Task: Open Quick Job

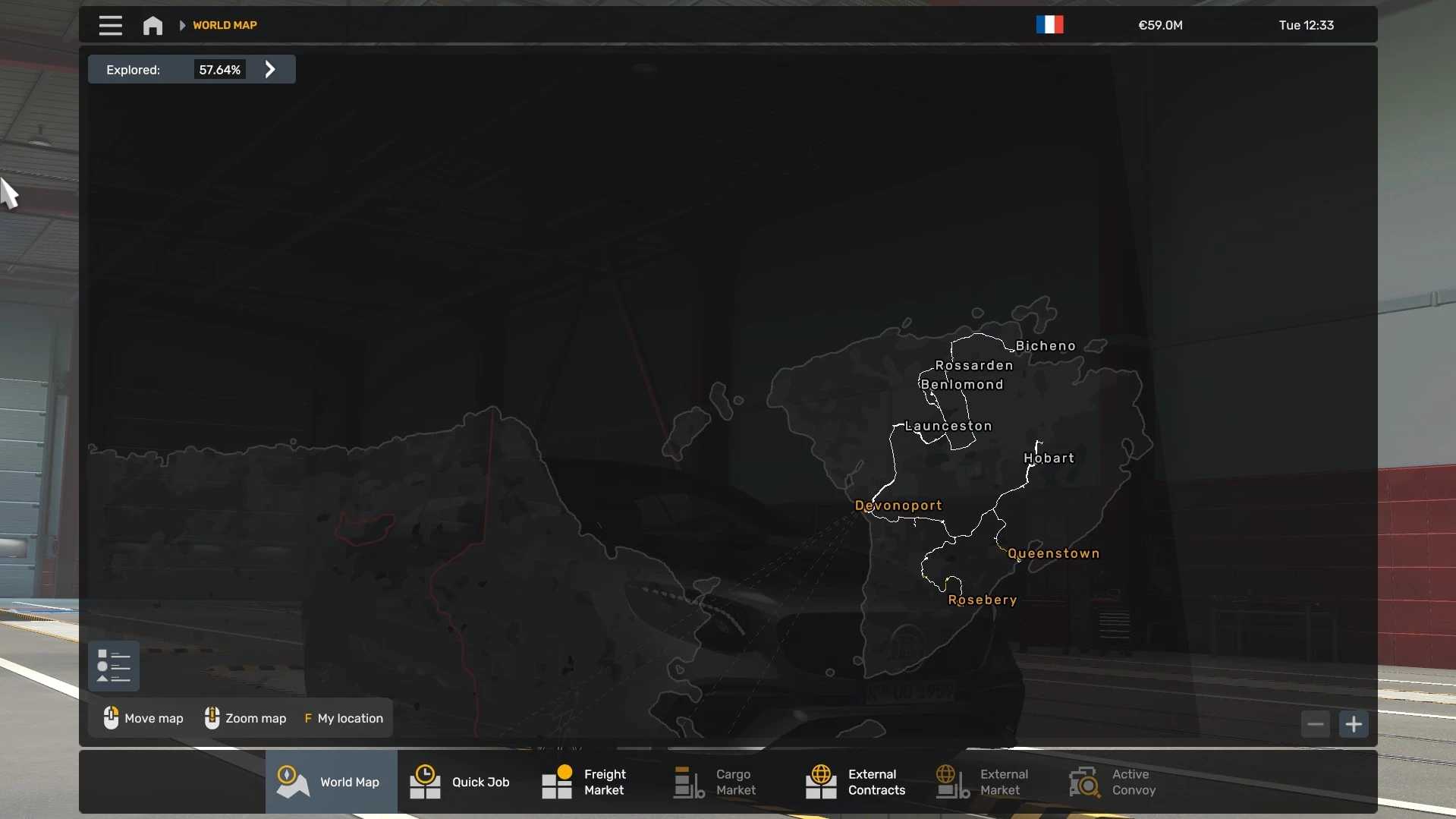Action: 461,782
